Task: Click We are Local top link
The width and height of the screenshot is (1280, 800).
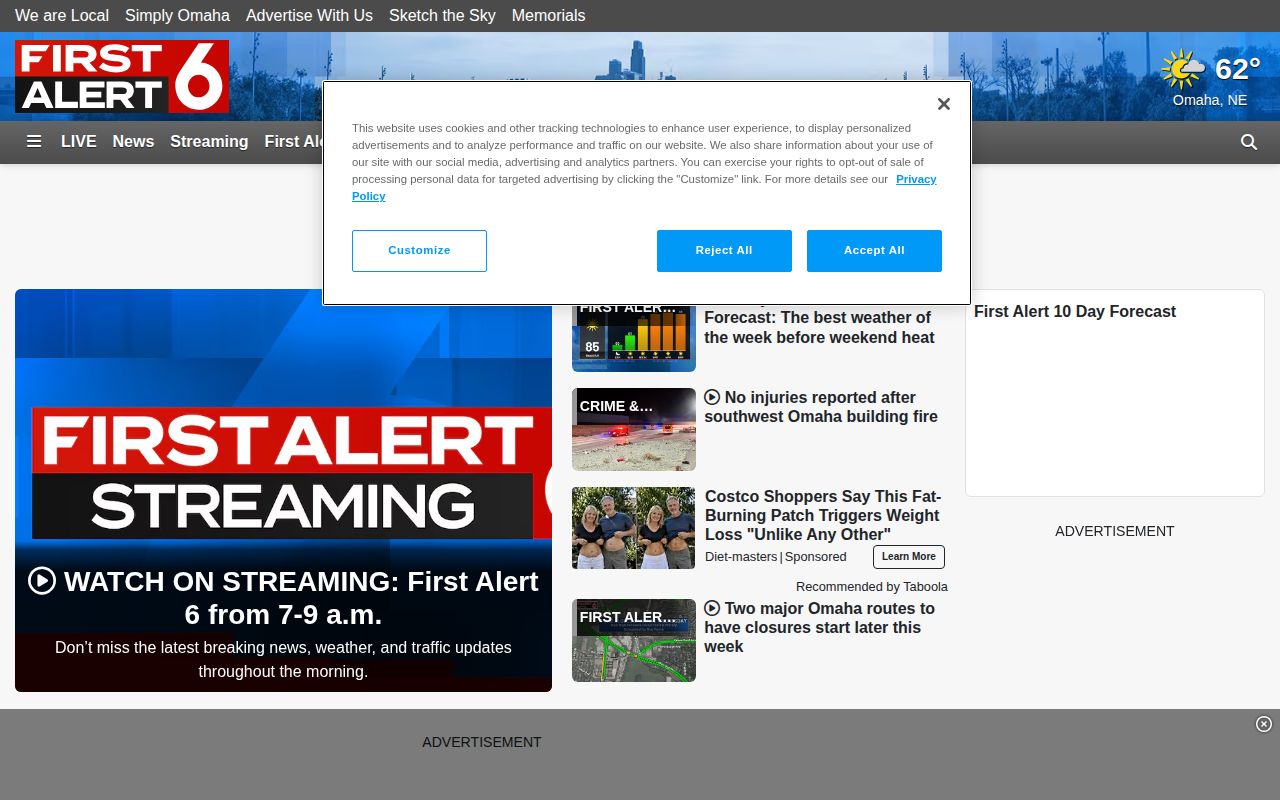Action: coord(62,16)
